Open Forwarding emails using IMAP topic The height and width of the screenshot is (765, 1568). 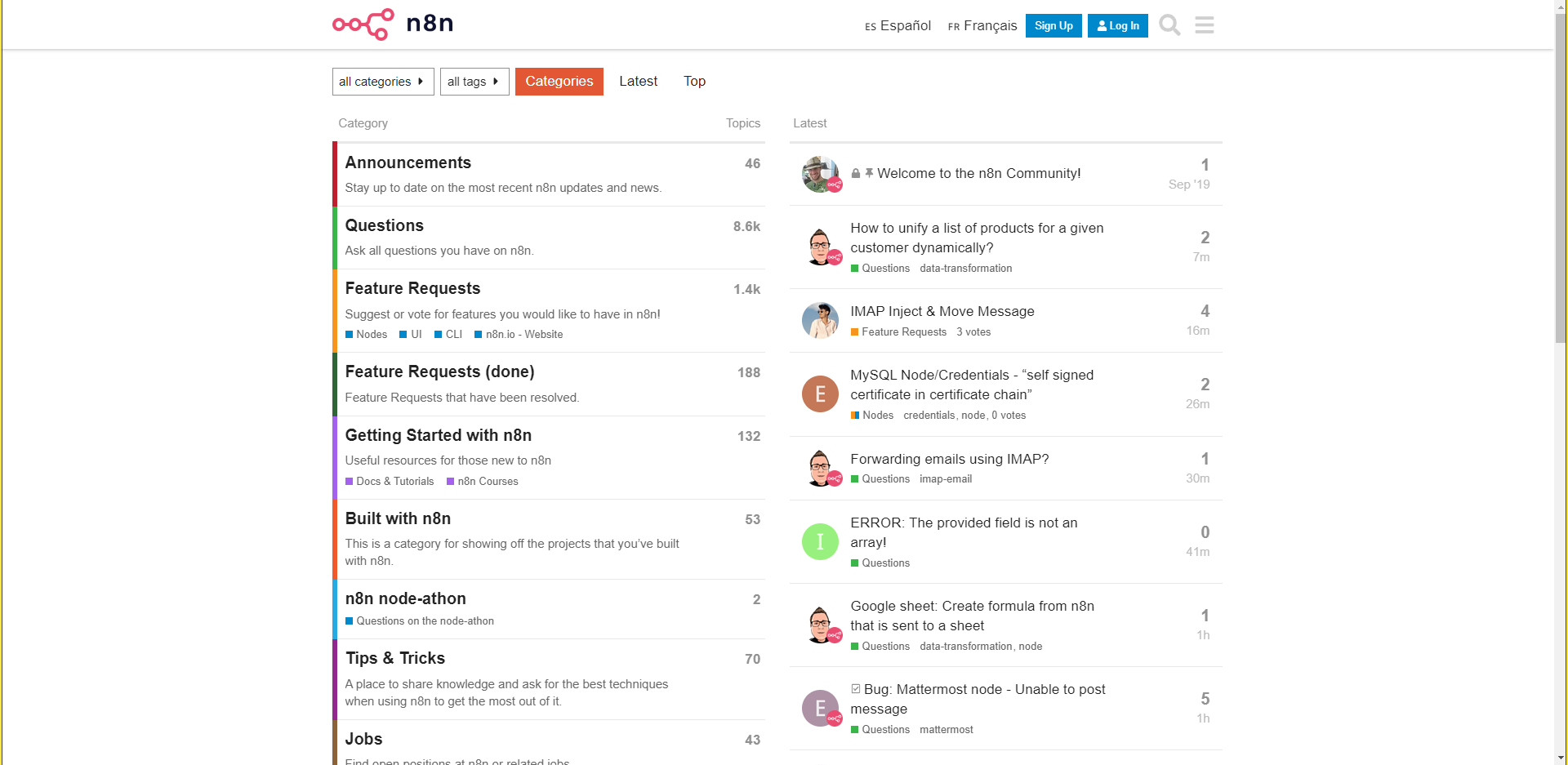(x=950, y=459)
